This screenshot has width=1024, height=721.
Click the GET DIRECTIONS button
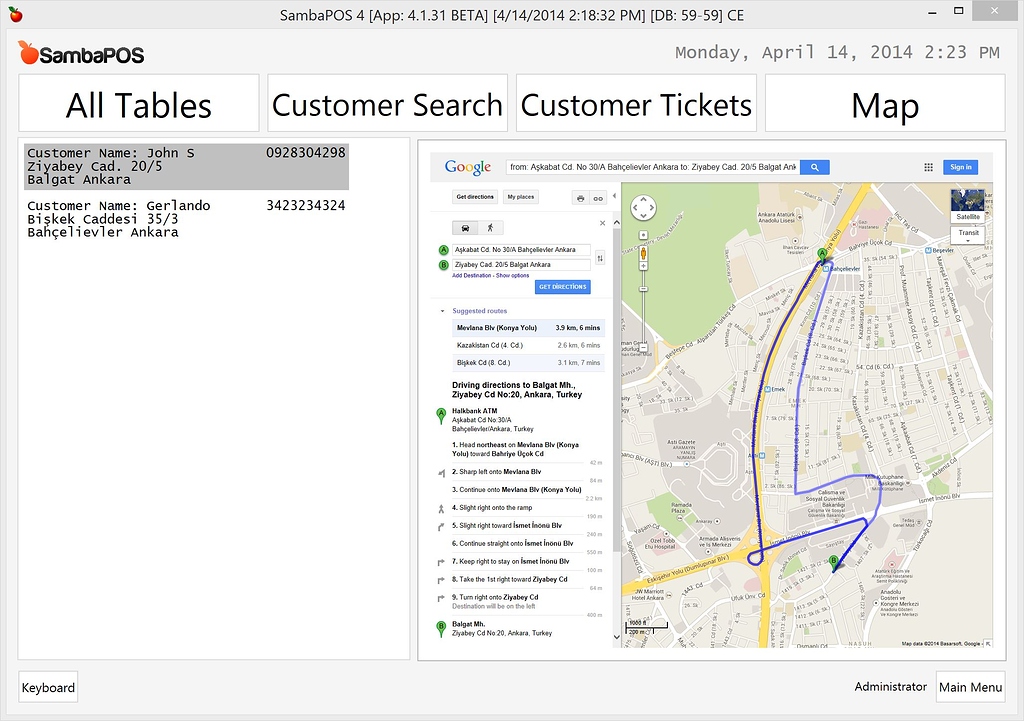coord(563,287)
